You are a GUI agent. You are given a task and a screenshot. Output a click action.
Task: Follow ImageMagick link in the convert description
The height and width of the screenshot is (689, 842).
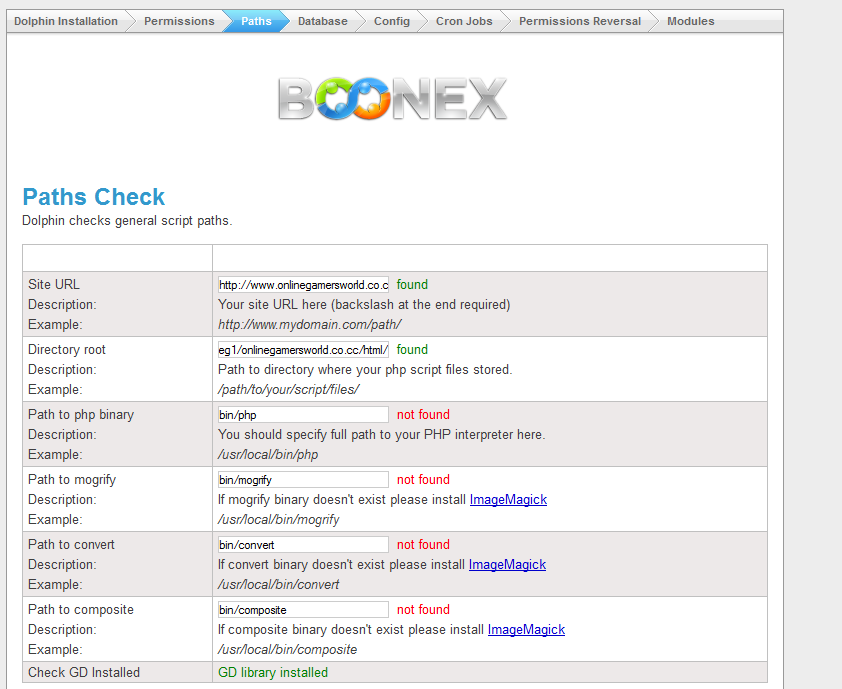(x=507, y=565)
